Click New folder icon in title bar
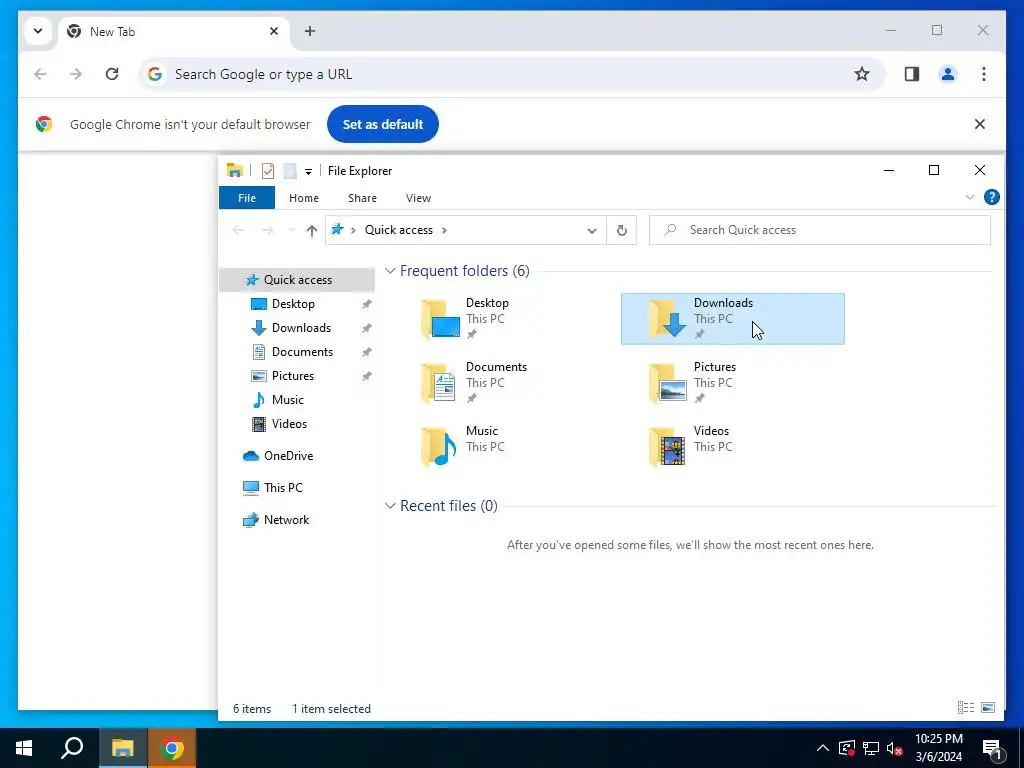This screenshot has height=768, width=1024. pos(290,170)
